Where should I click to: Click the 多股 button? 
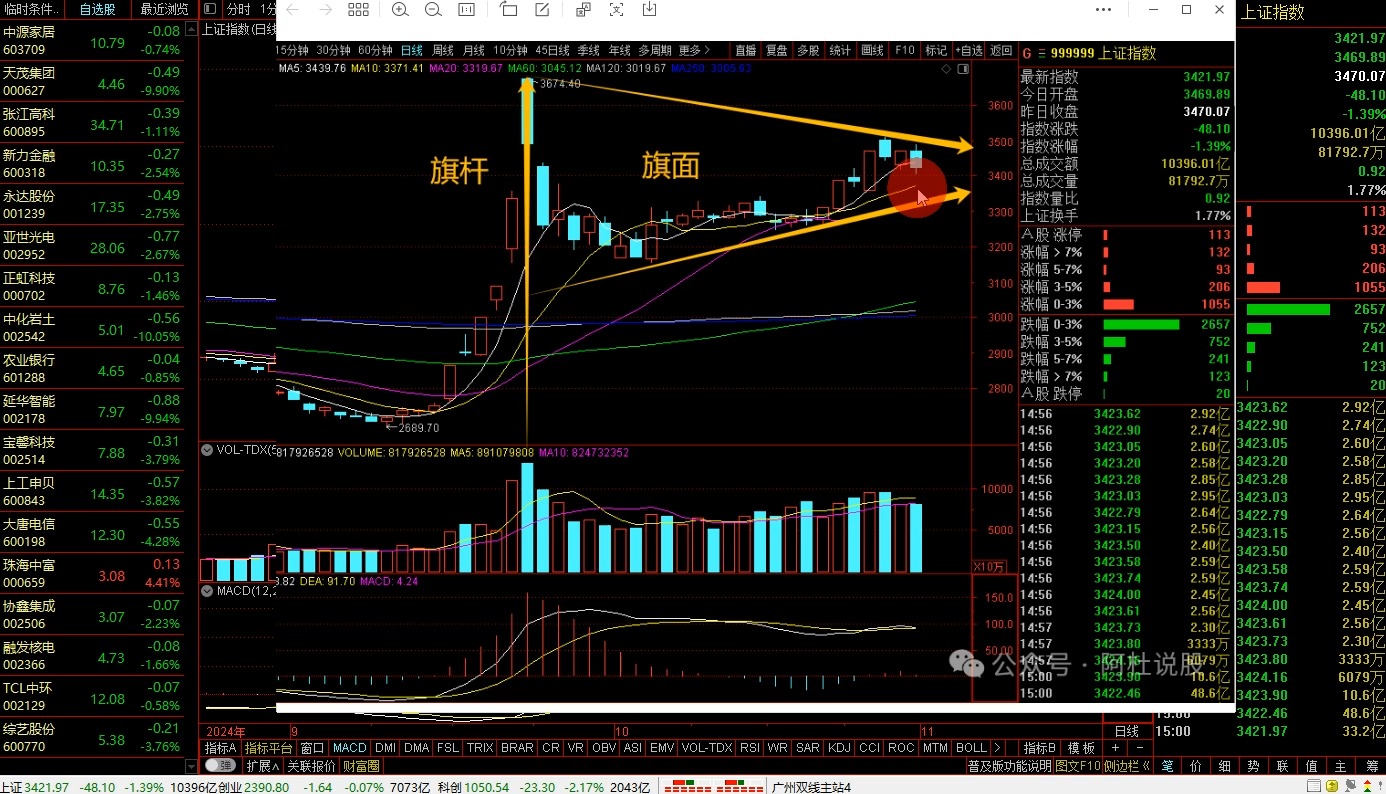[x=809, y=50]
